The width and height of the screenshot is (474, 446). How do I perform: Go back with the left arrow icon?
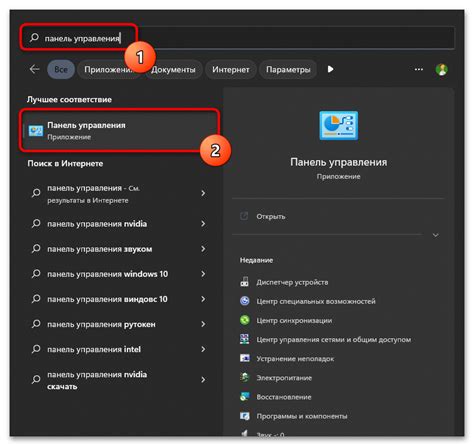pyautogui.click(x=34, y=69)
